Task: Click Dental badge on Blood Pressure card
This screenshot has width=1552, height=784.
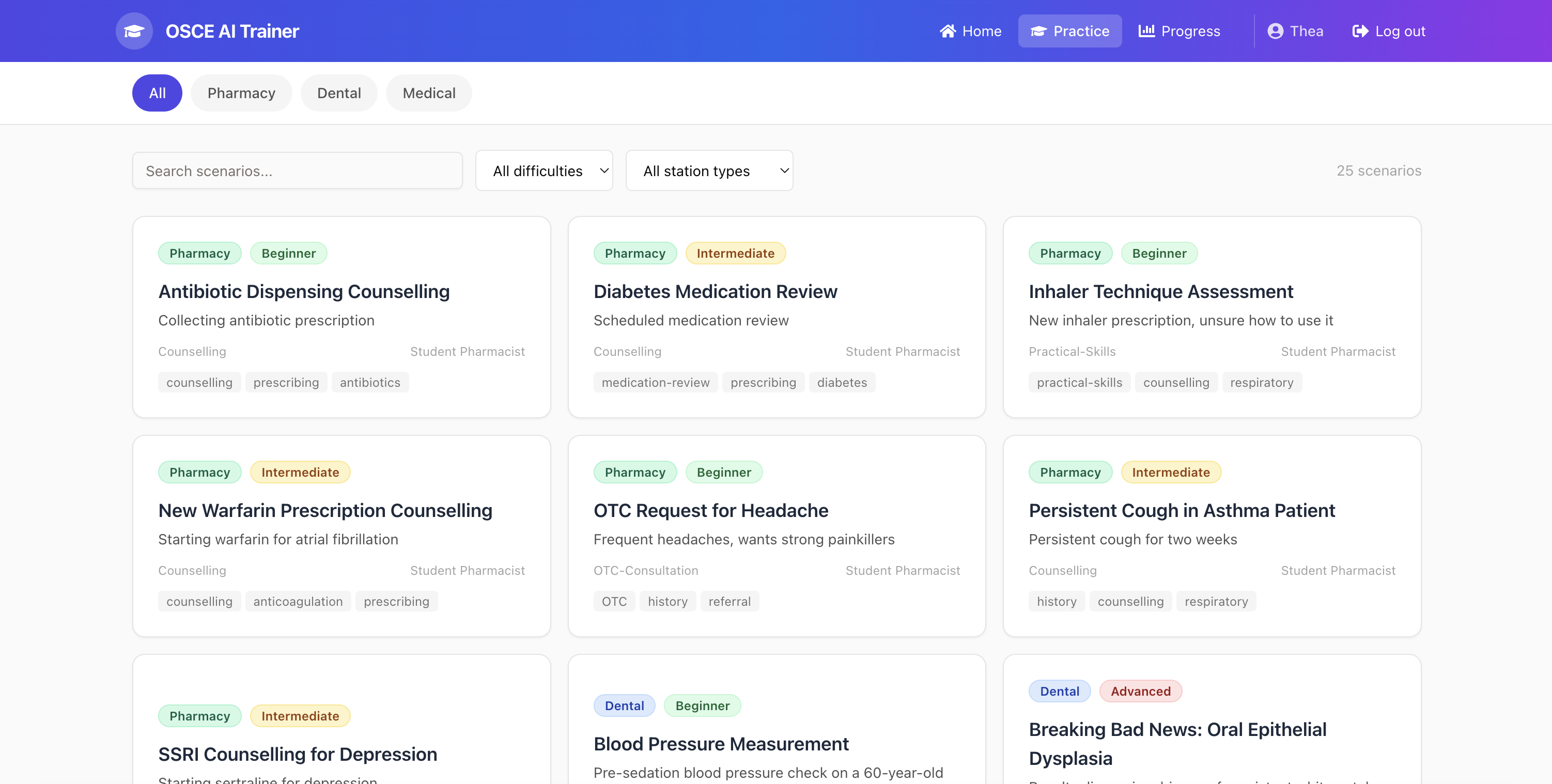Action: 624,705
